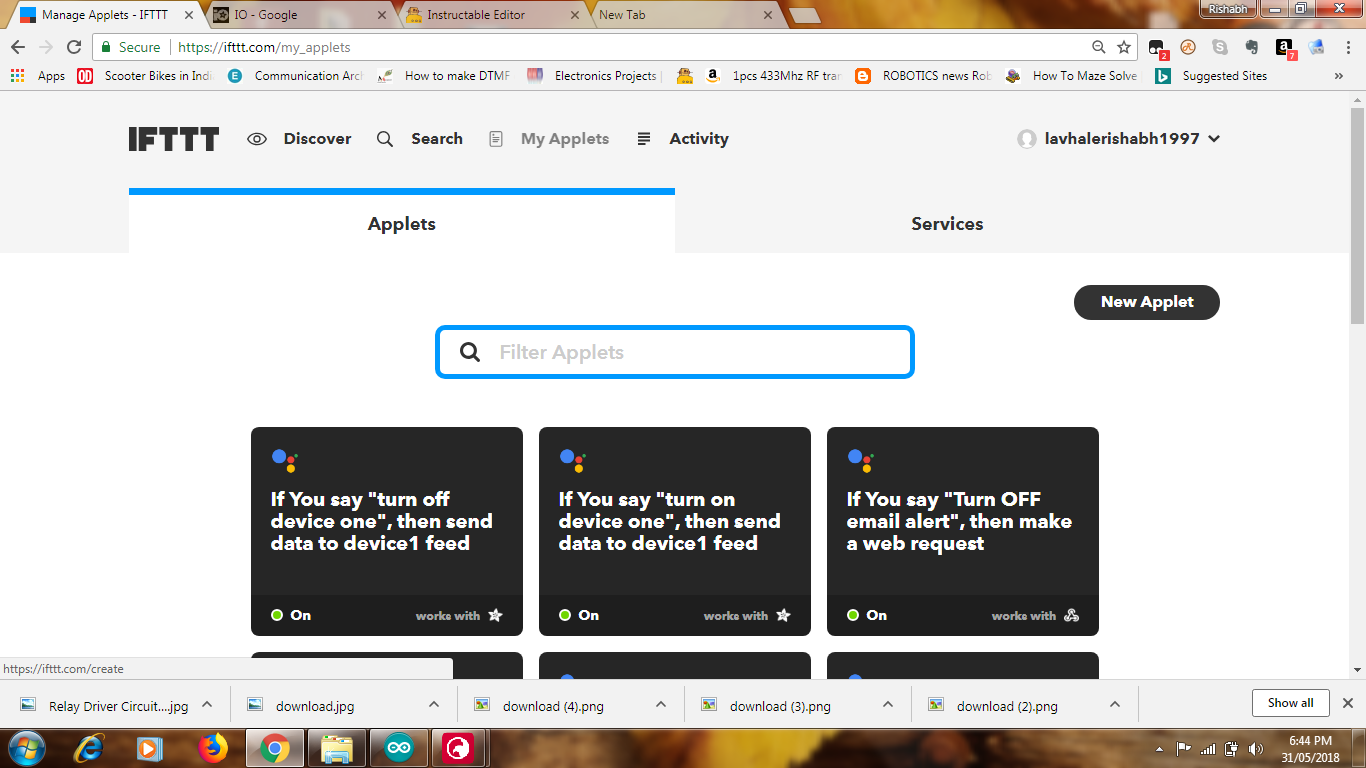Open the Suggested Sites bookmark
This screenshot has height=768, width=1366.
[x=1212, y=76]
